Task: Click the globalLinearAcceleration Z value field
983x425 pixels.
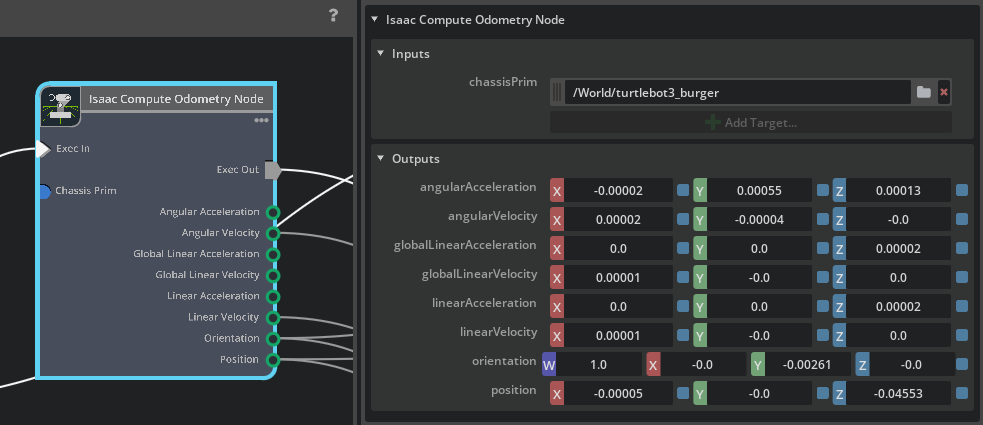Action: coord(898,248)
